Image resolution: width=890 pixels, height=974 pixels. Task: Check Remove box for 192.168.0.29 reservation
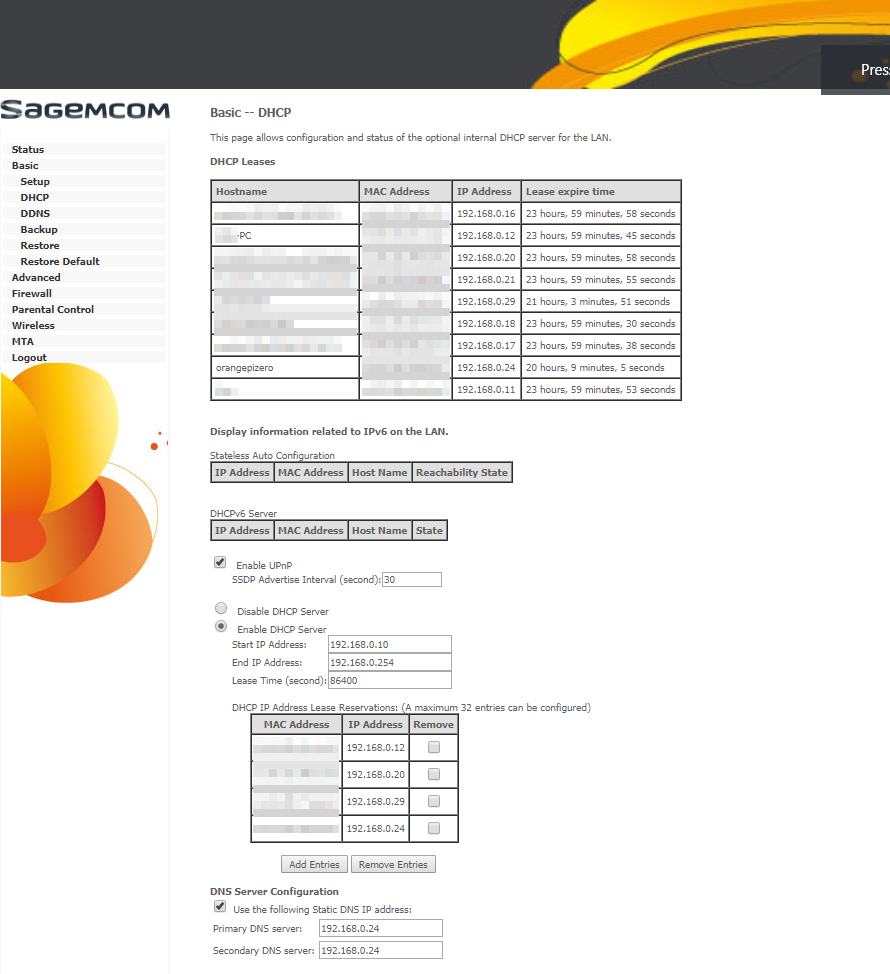(434, 801)
